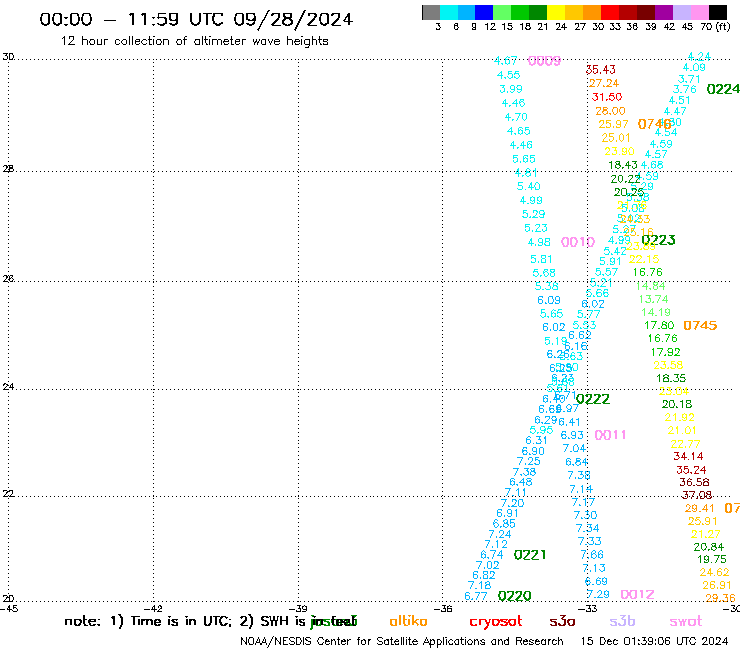Click the wave height value "3.71"
This screenshot has width=740, height=650.
[x=690, y=79]
